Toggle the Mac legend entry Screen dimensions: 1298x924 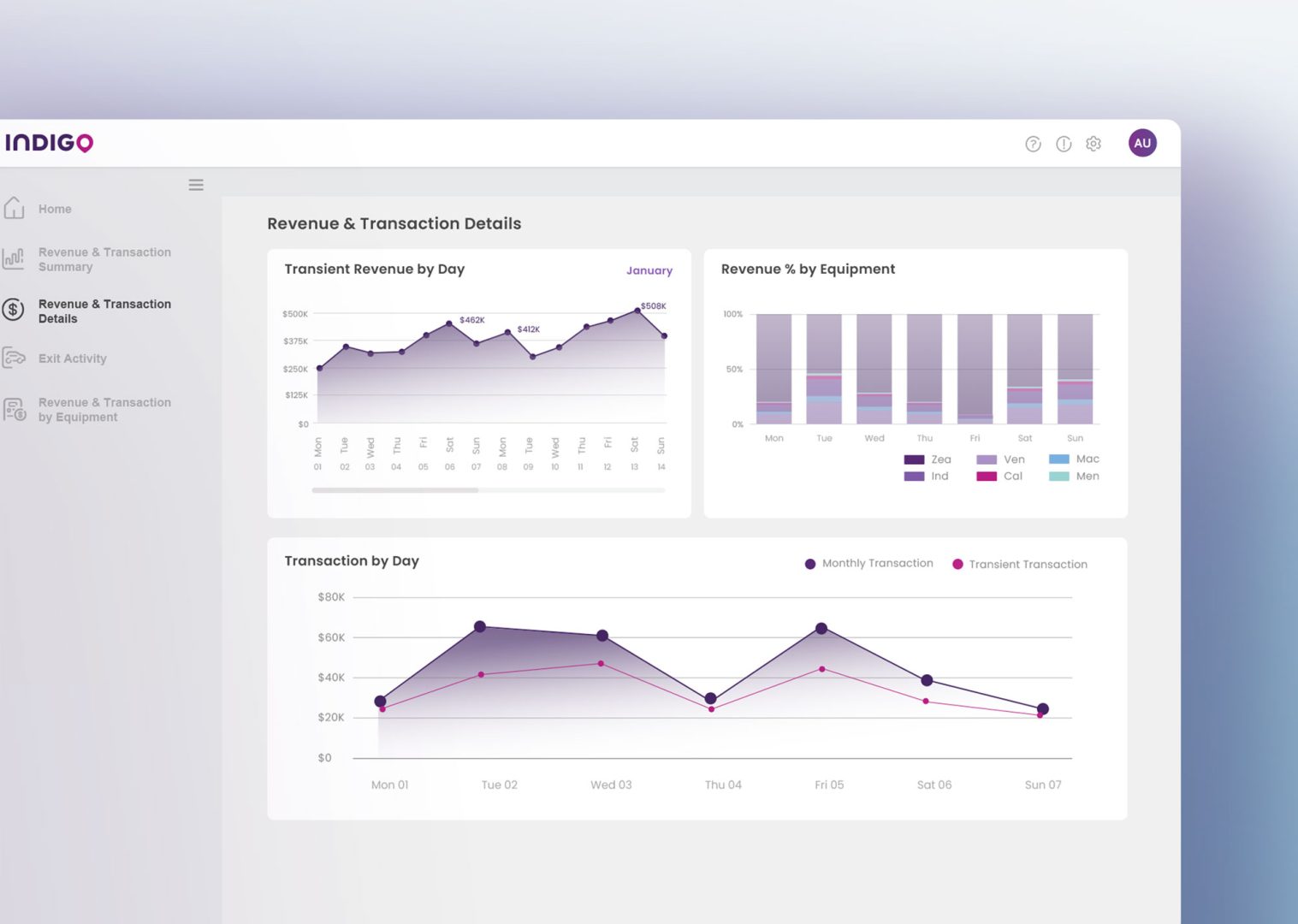click(x=1074, y=459)
